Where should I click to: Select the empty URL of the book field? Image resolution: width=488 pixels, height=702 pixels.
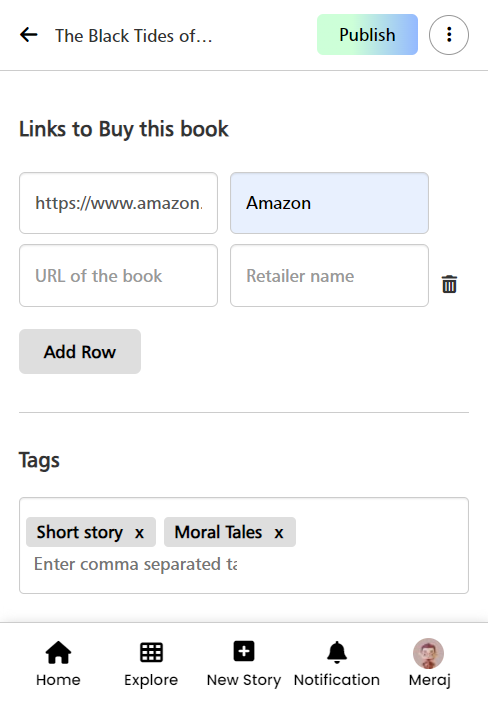click(x=119, y=275)
